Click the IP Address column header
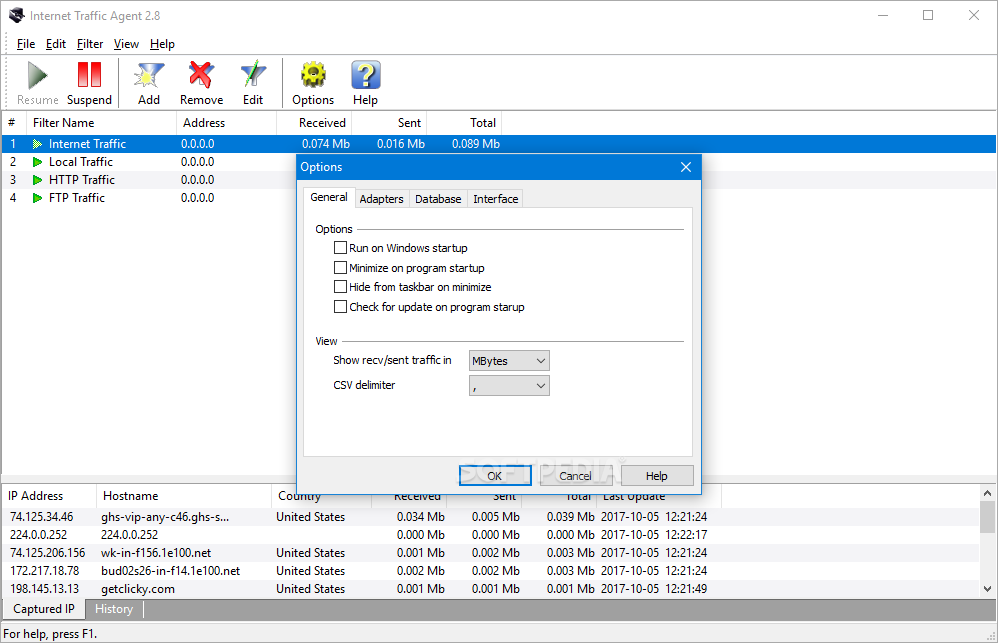The width and height of the screenshot is (998, 643). (x=49, y=496)
